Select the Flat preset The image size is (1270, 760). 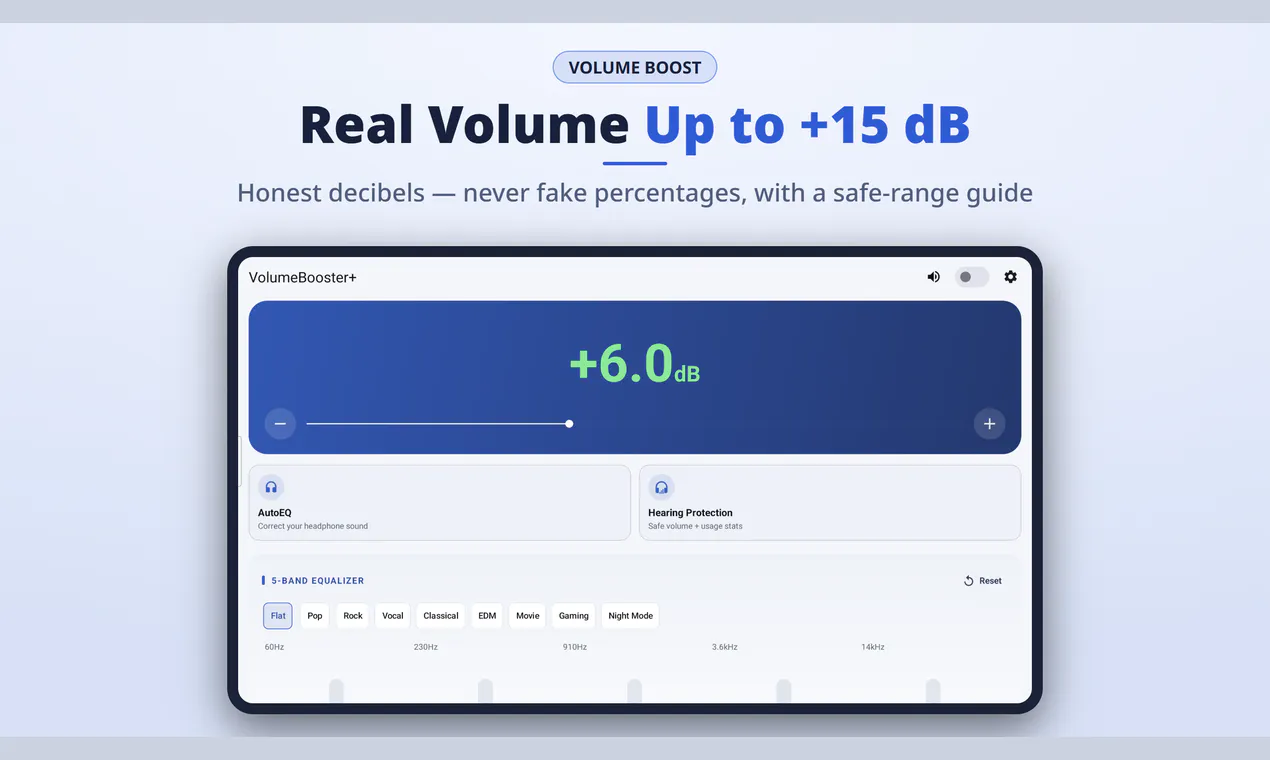click(278, 616)
